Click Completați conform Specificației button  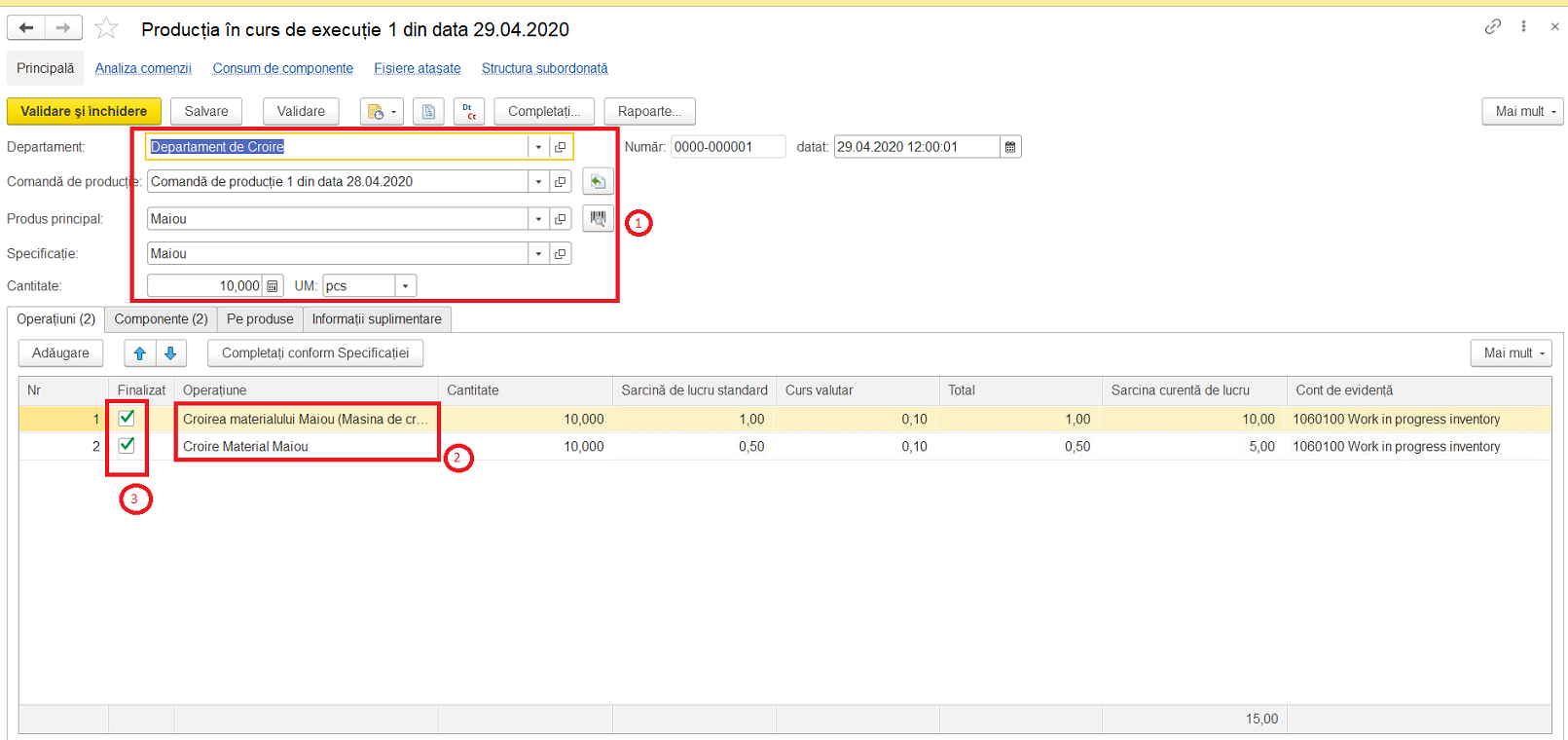click(315, 353)
